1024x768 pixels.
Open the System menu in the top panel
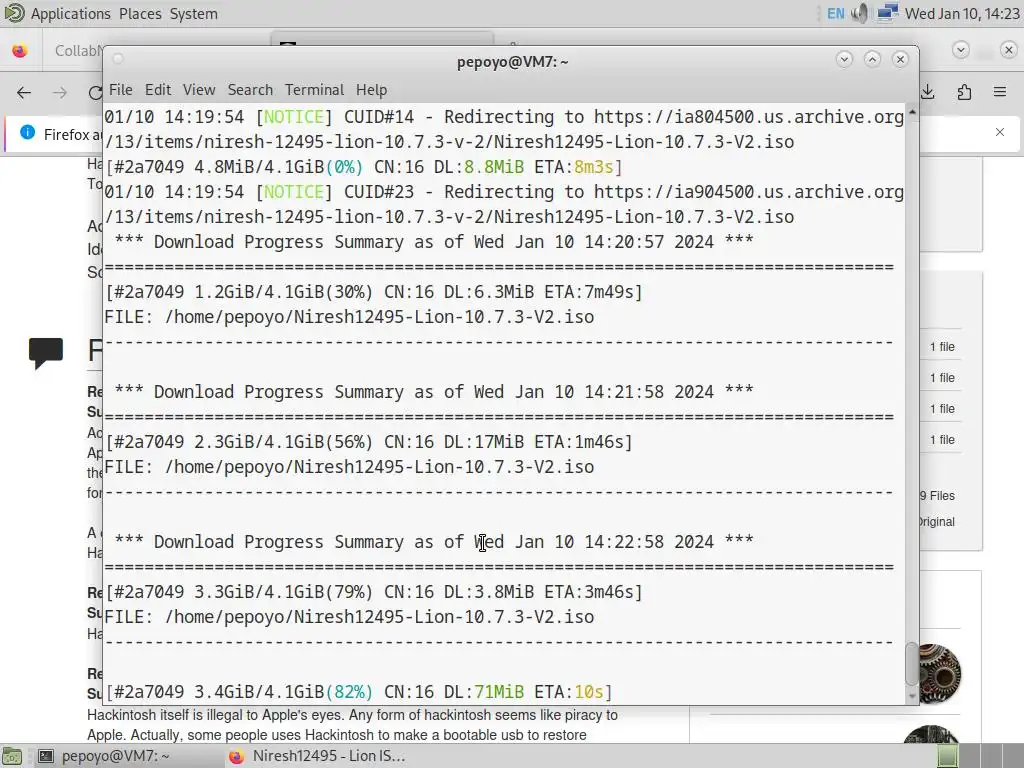(x=194, y=14)
